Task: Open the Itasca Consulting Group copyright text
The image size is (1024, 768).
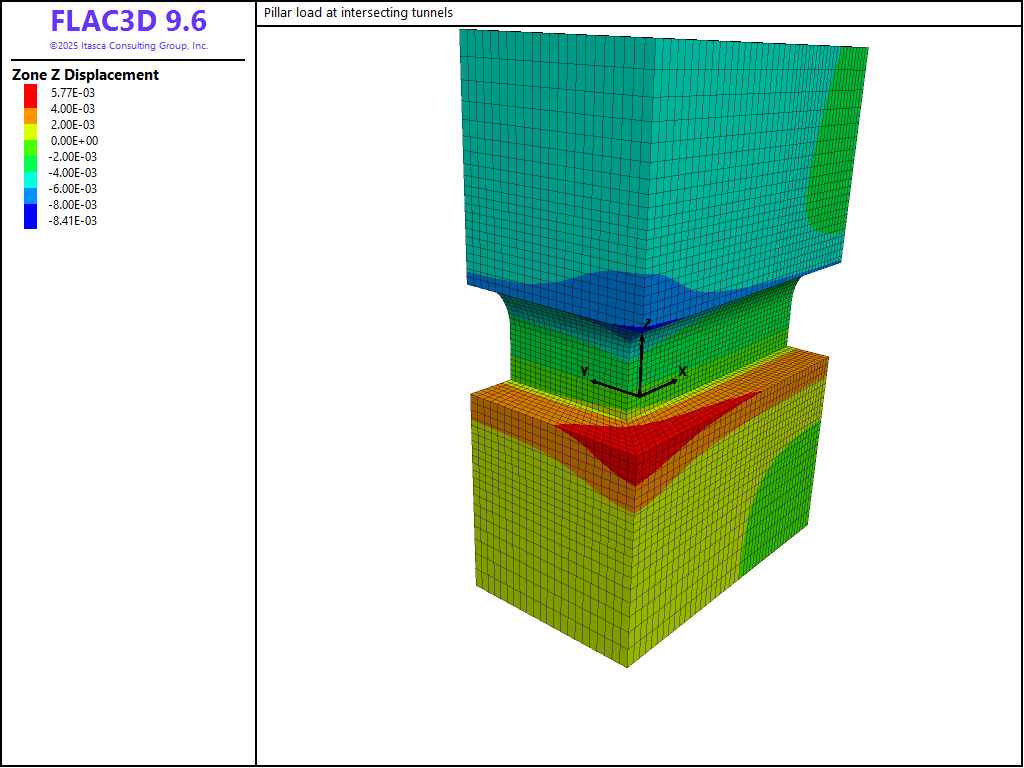Action: point(128,46)
